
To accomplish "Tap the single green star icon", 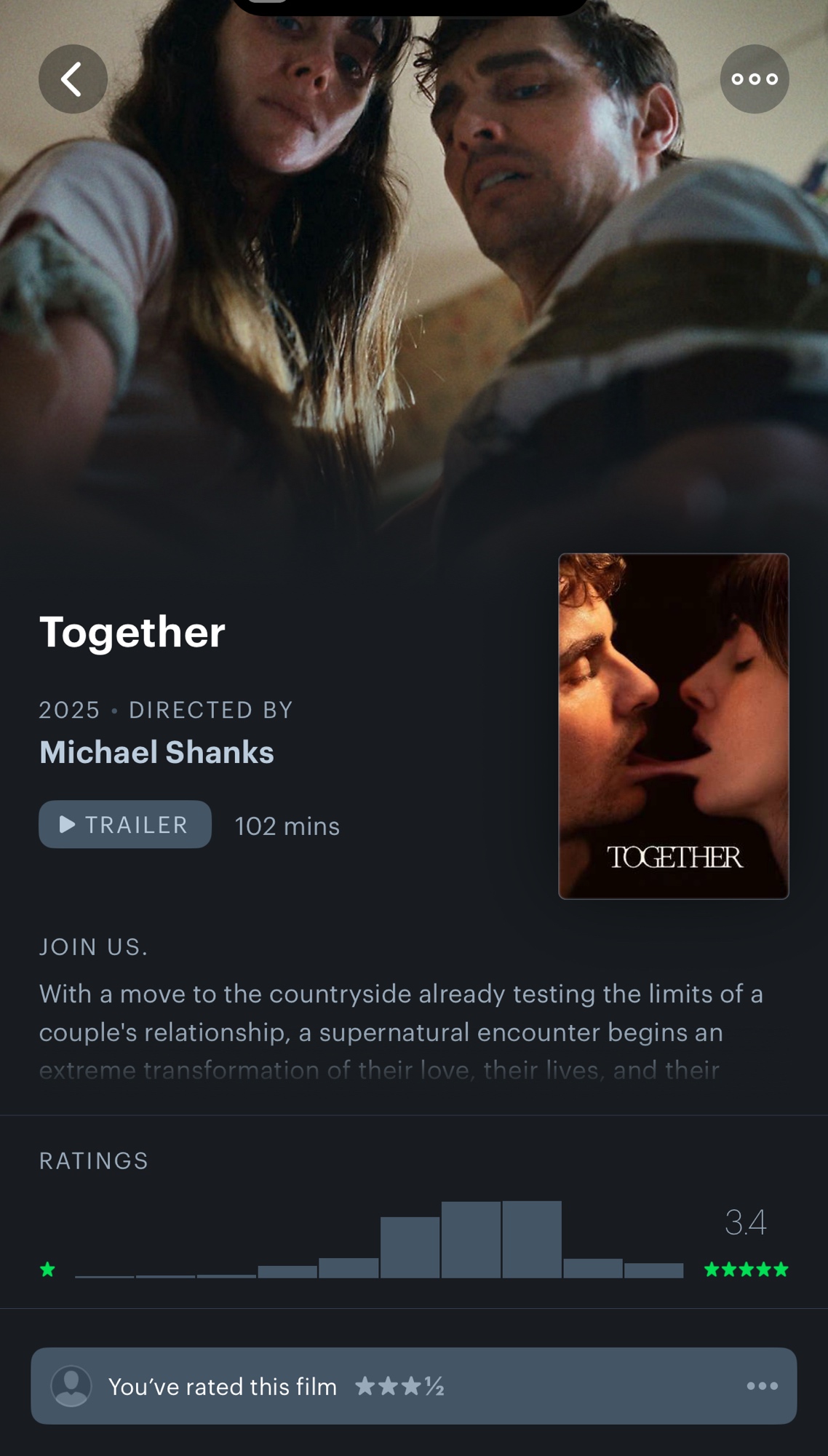I will tap(48, 1270).
